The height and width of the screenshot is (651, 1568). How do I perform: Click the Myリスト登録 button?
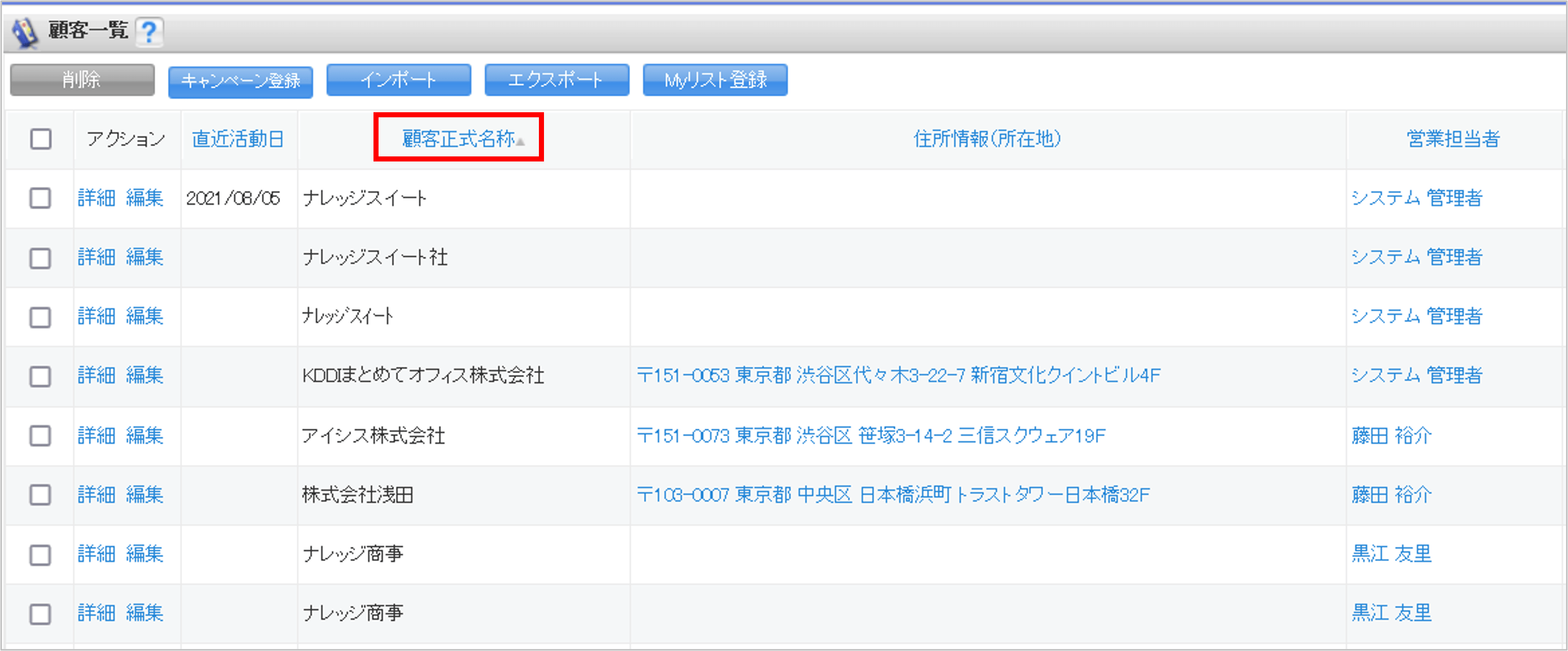pos(714,80)
